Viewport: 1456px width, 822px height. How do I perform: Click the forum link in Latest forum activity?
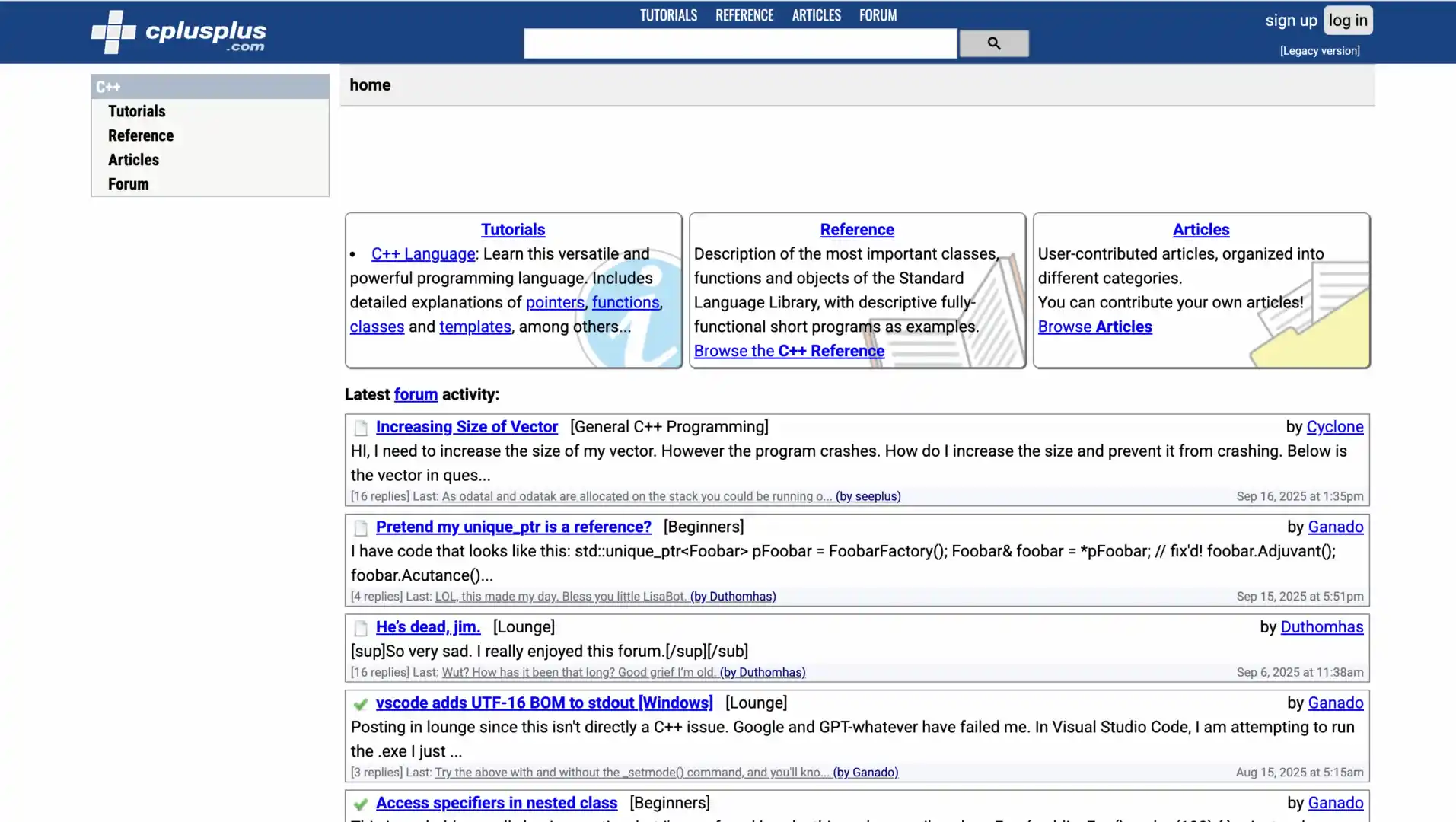(x=416, y=395)
